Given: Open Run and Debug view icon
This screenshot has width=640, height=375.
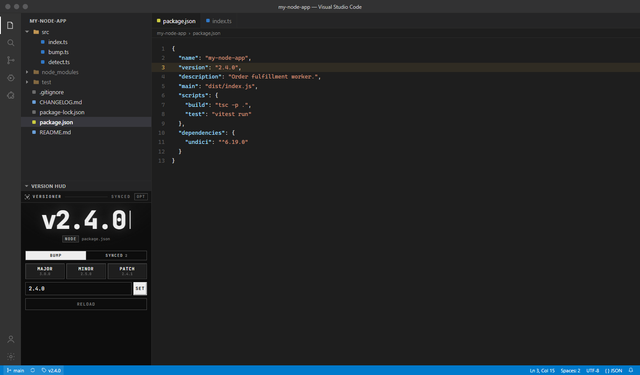Looking at the screenshot, I should [10, 78].
